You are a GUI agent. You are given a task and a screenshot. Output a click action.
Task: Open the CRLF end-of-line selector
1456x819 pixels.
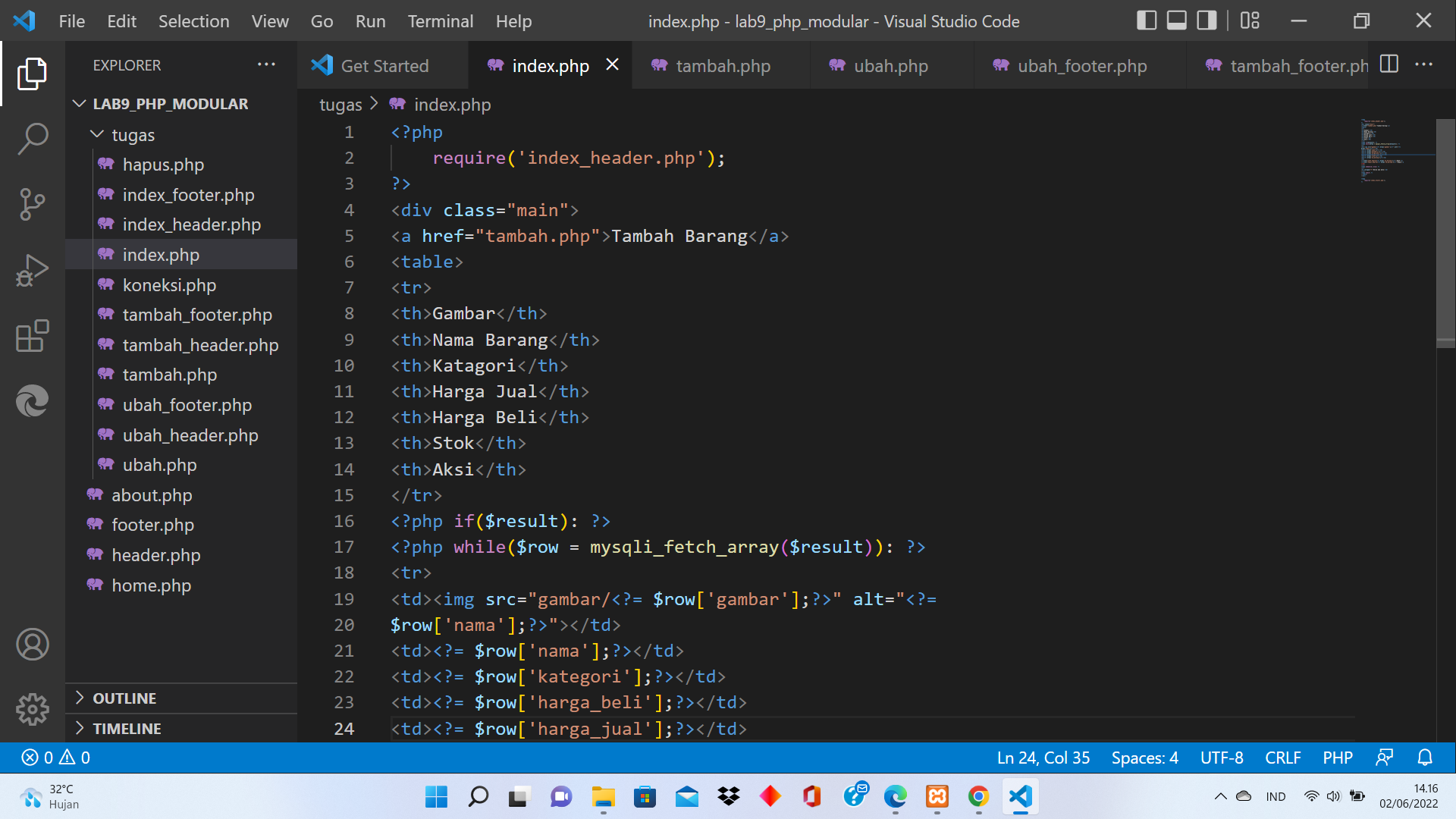pos(1283,758)
